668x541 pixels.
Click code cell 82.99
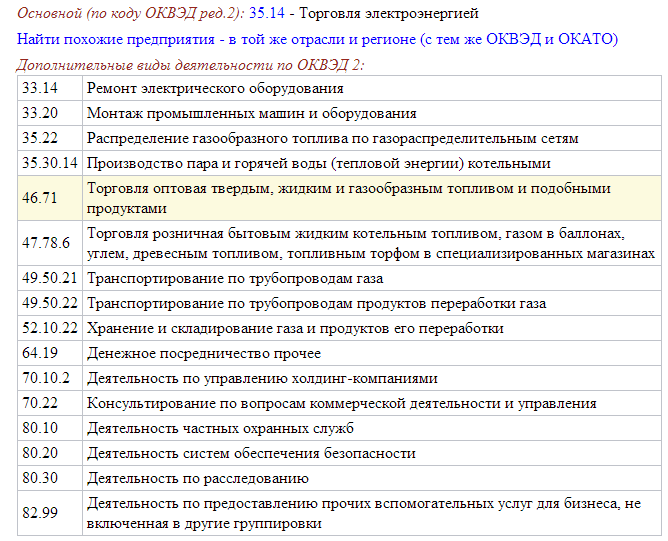click(50, 513)
